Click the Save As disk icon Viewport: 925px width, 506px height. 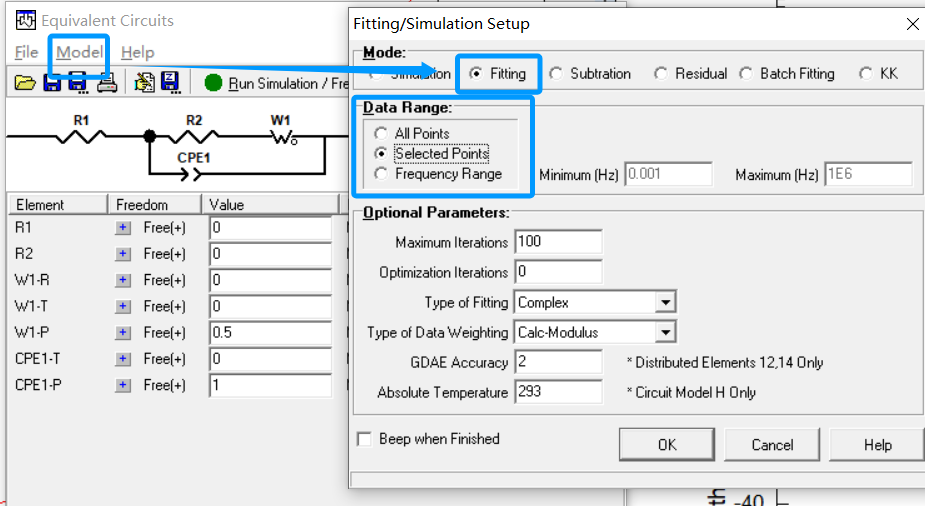[x=78, y=83]
